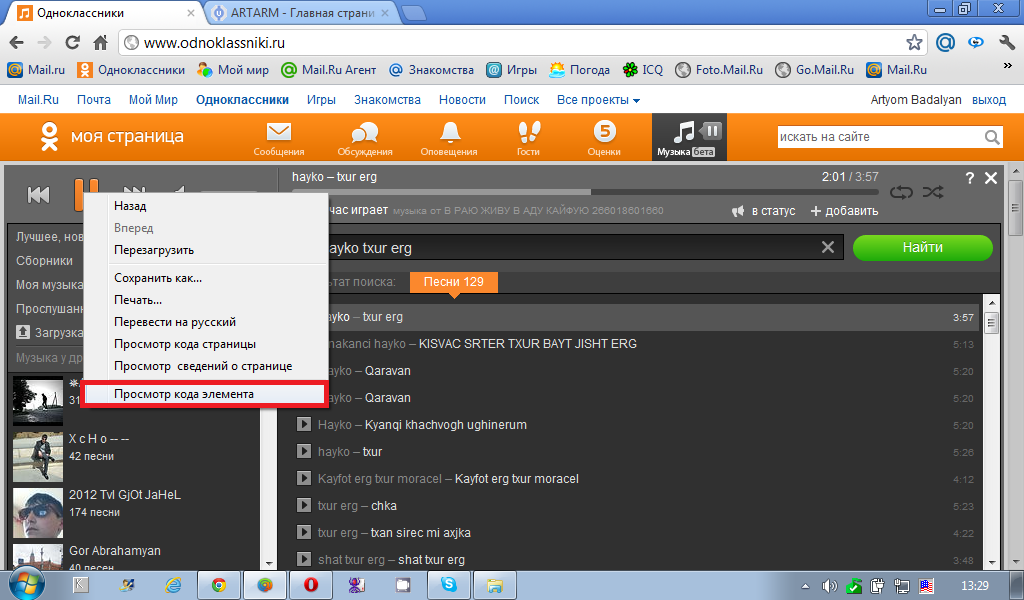Skip to previous track

tap(38, 195)
